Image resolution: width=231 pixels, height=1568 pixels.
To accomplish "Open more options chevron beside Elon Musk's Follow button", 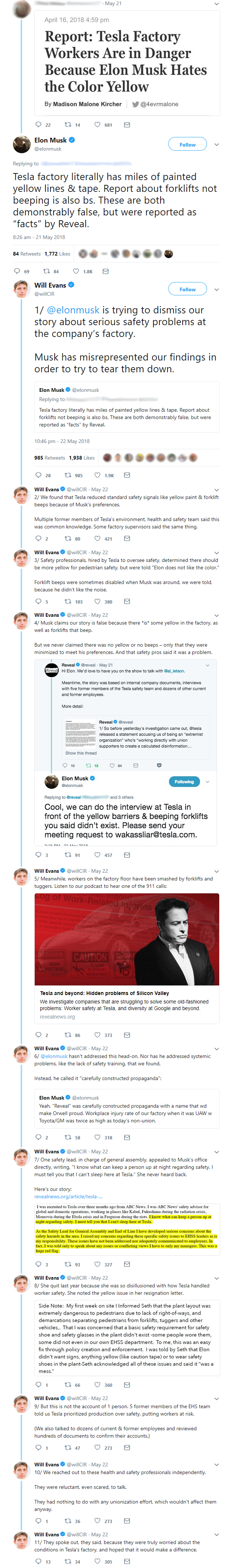I will click(216, 144).
